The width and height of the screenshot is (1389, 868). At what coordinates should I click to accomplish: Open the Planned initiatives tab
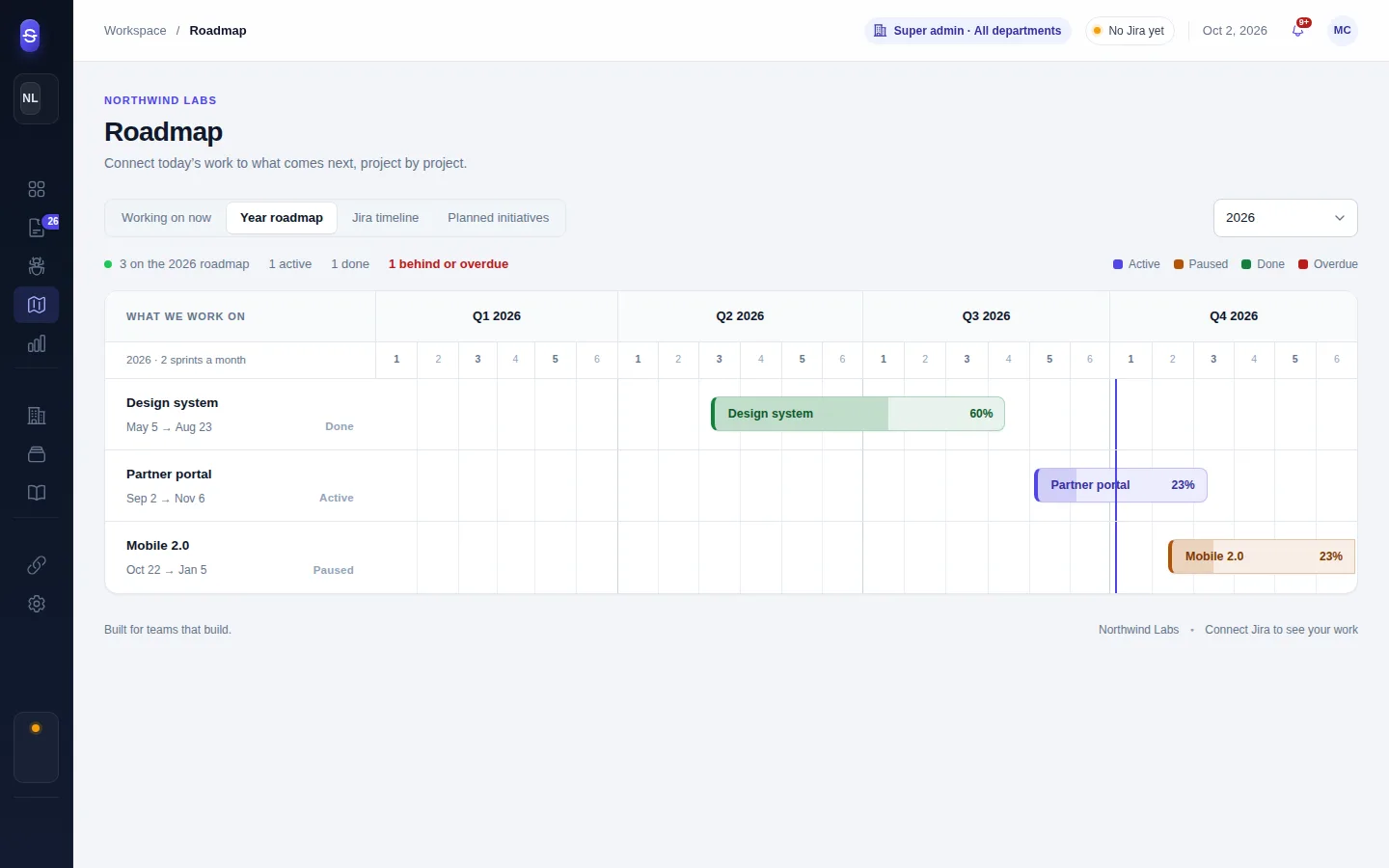pyautogui.click(x=498, y=218)
